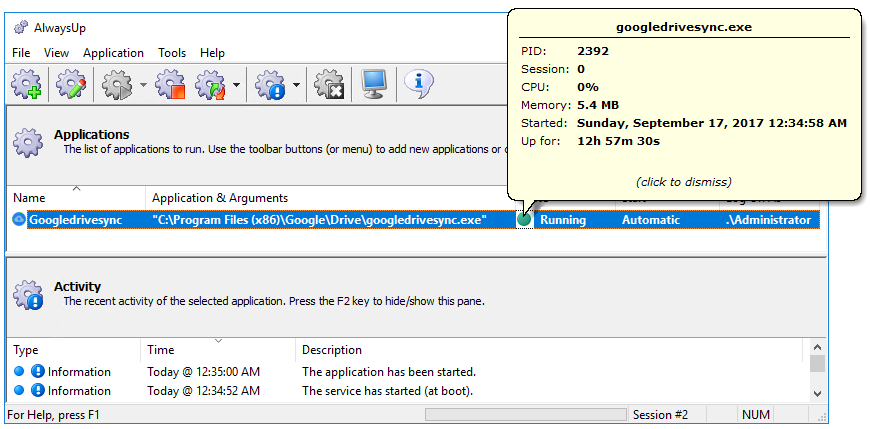Open the Help menu

click(x=213, y=53)
